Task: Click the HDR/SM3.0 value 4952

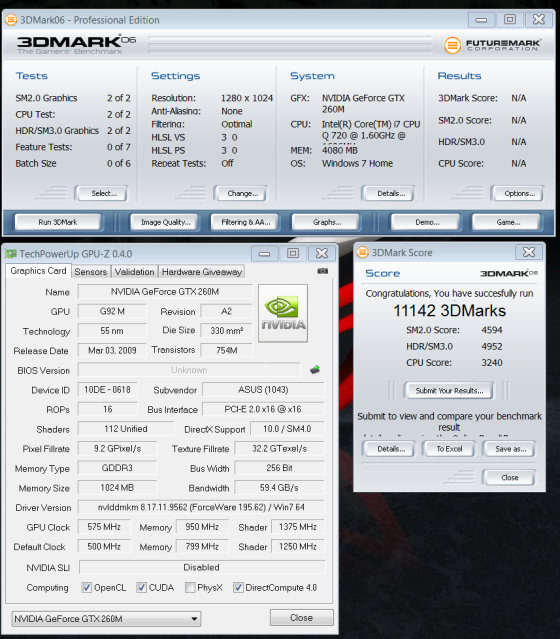Action: 492,346
